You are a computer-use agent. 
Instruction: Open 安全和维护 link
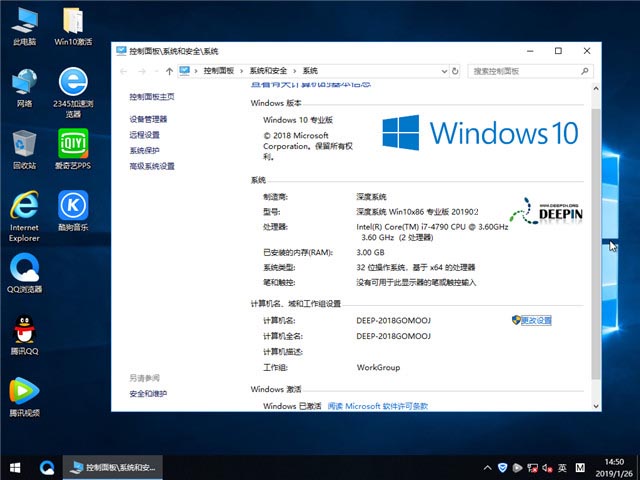click(148, 394)
